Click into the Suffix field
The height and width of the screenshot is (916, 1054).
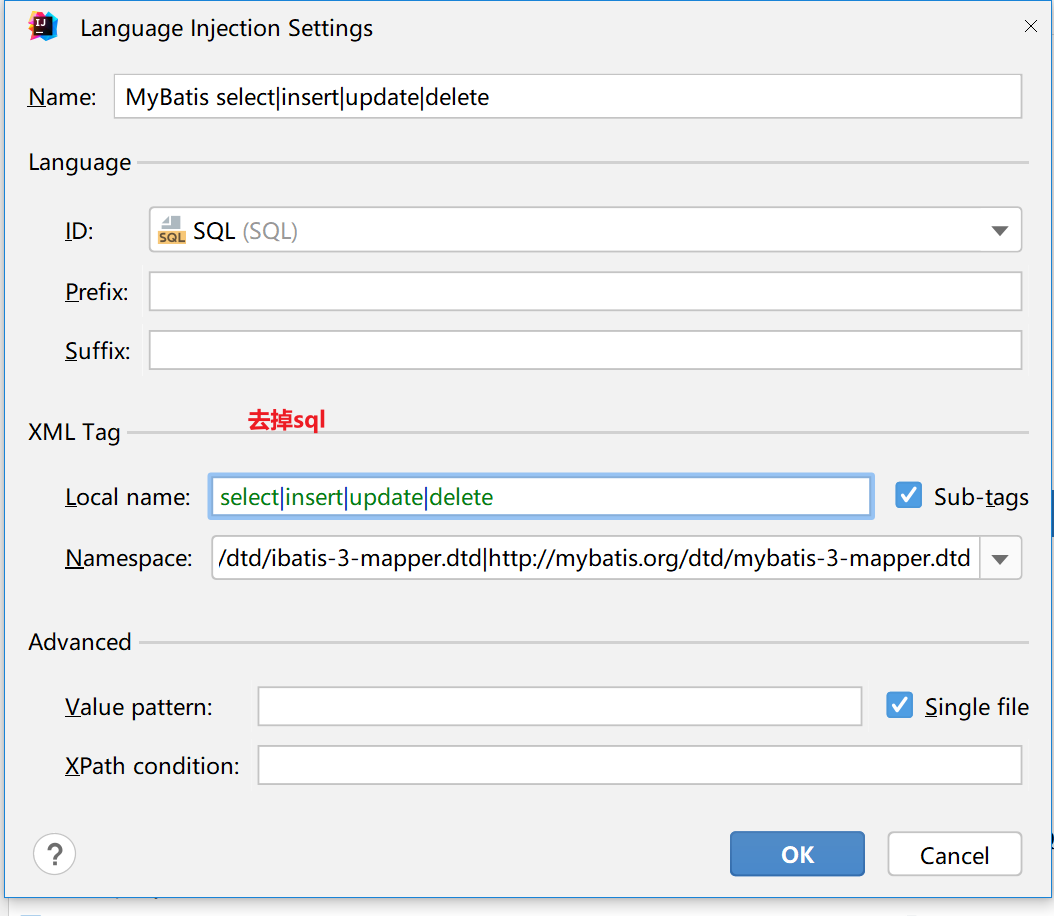pyautogui.click(x=585, y=350)
